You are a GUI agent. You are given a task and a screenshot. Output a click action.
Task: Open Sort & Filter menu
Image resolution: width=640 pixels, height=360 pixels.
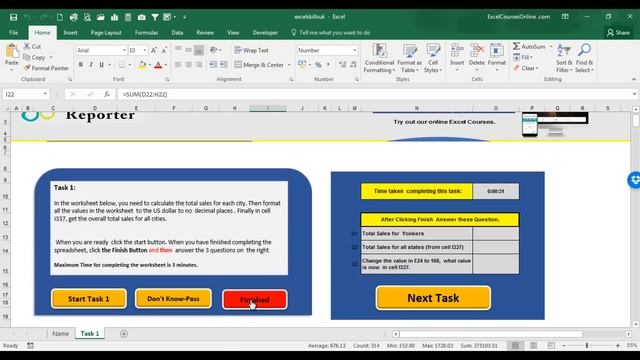tap(564, 58)
